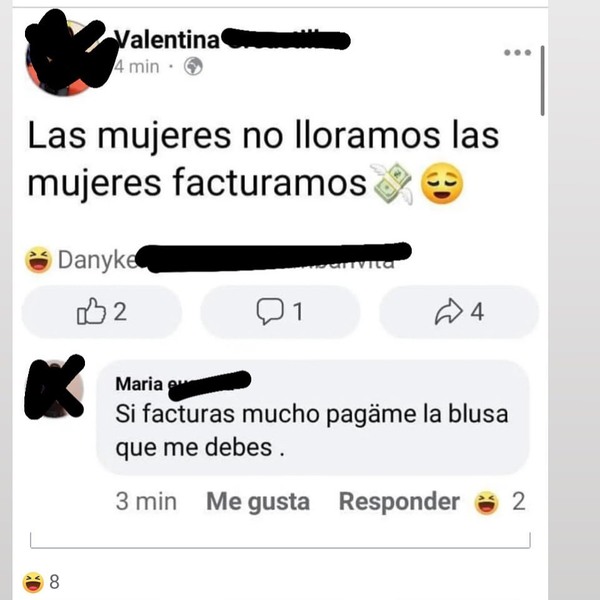Click the relieved face emoji in post

442,183
